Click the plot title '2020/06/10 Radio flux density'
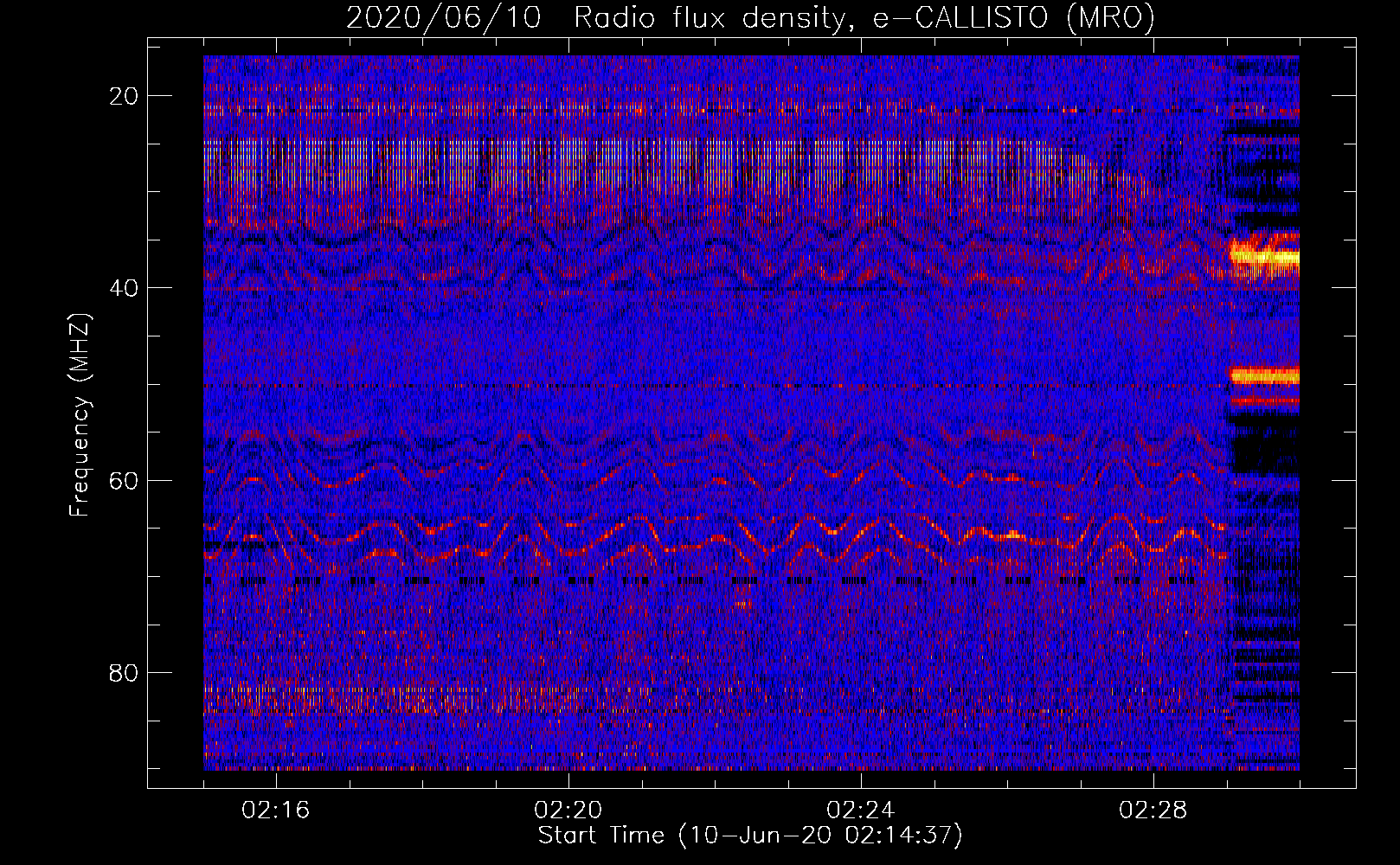 point(595,18)
